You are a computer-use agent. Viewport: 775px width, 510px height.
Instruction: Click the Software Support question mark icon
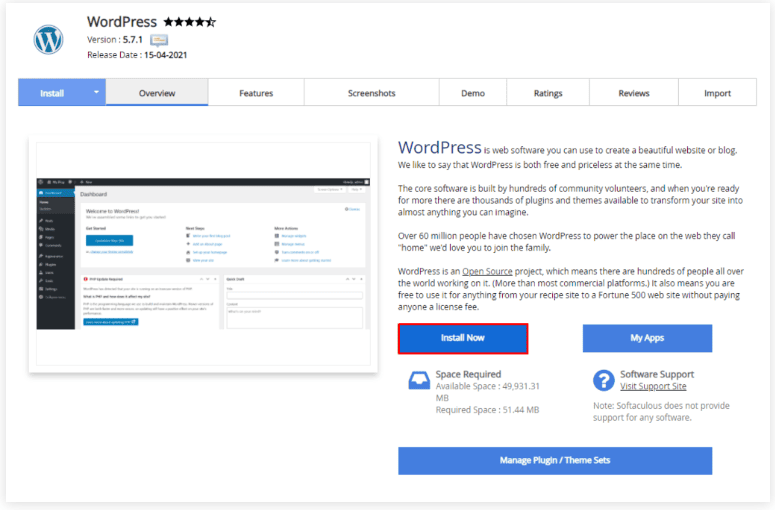pos(603,381)
